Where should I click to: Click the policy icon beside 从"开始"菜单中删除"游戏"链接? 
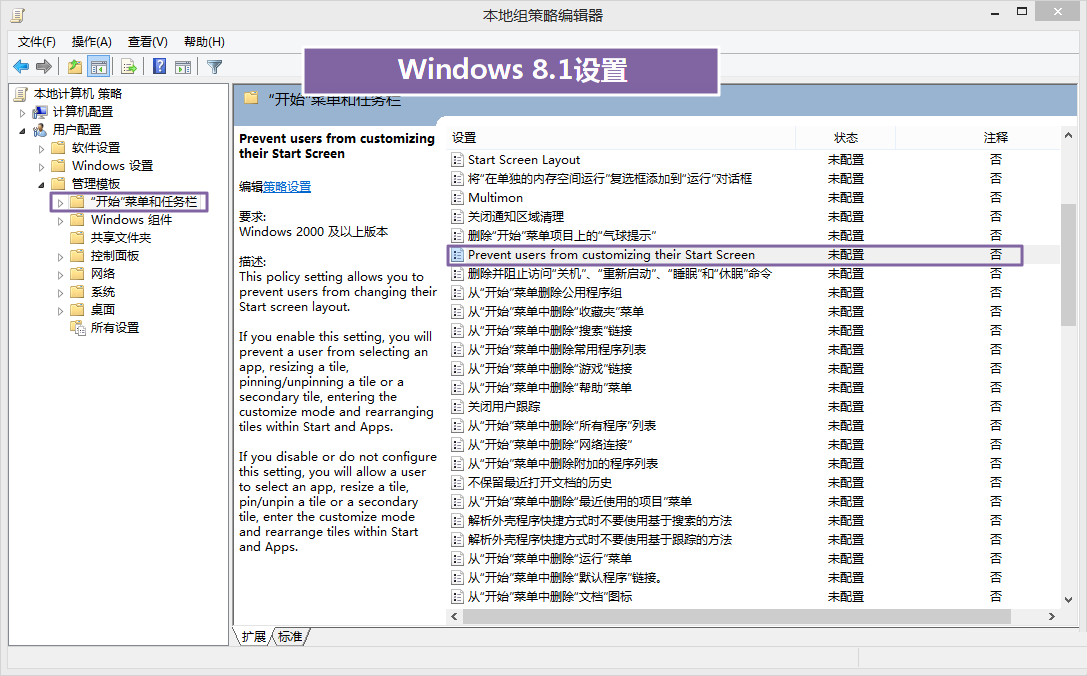[458, 369]
